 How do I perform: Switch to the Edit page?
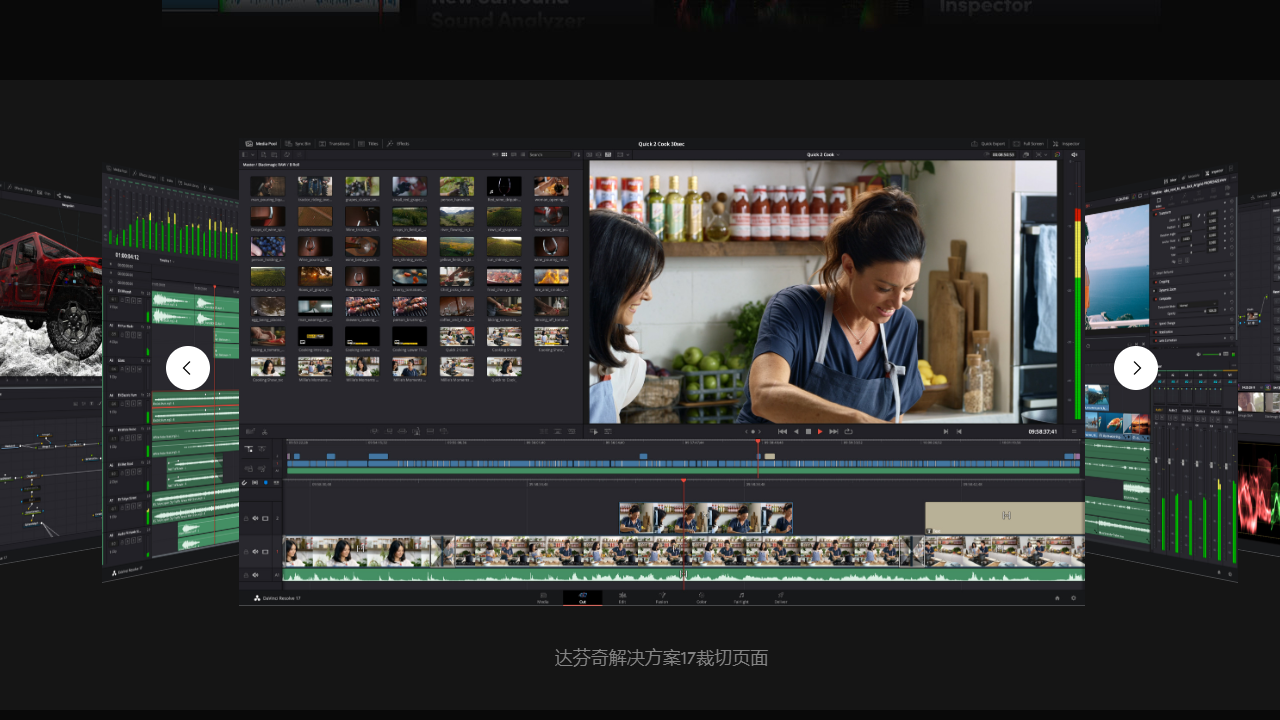click(x=622, y=597)
